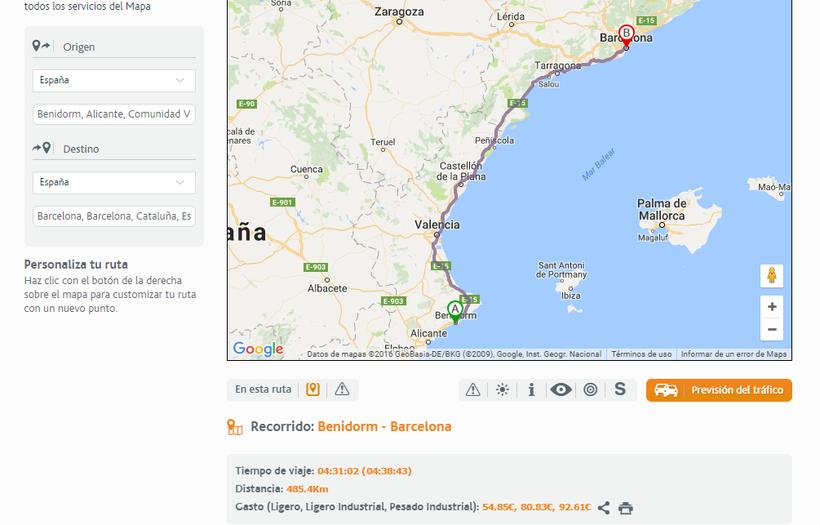The width and height of the screenshot is (820, 525).
Task: Click the map pin icon beside 'En esta ruta'
Action: tap(313, 389)
